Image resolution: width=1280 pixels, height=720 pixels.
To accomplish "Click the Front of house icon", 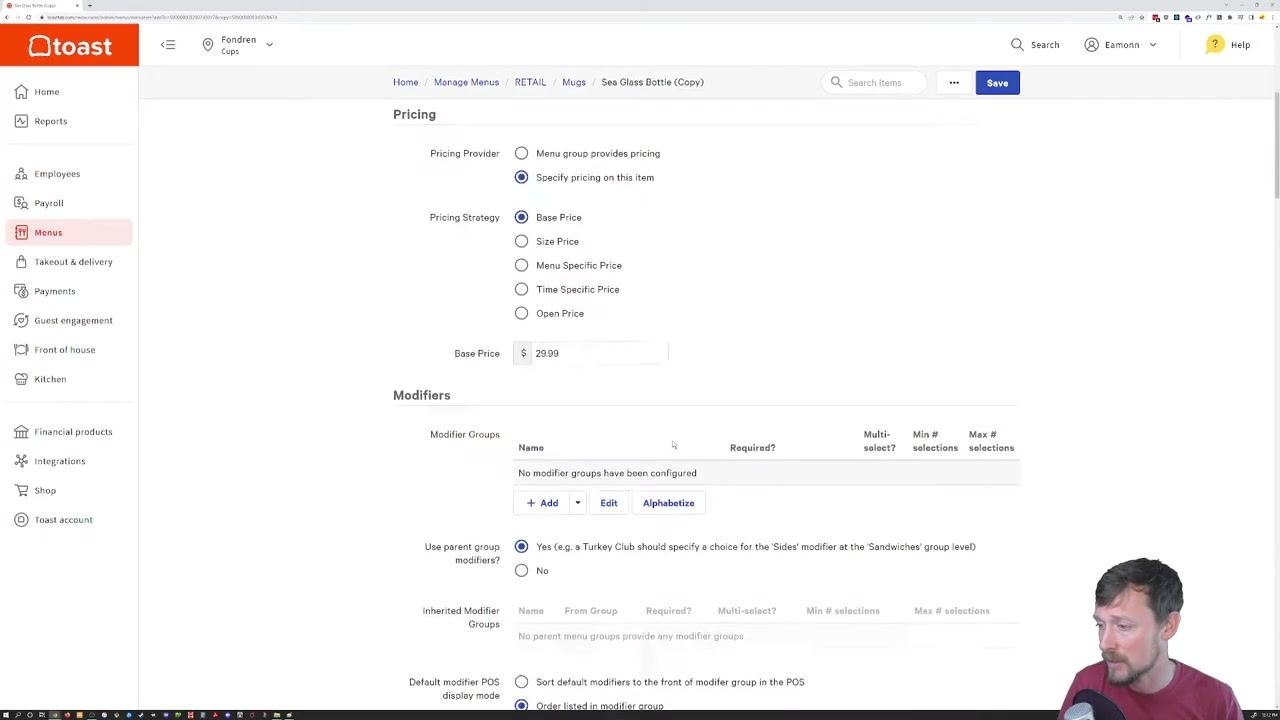I will (22, 350).
